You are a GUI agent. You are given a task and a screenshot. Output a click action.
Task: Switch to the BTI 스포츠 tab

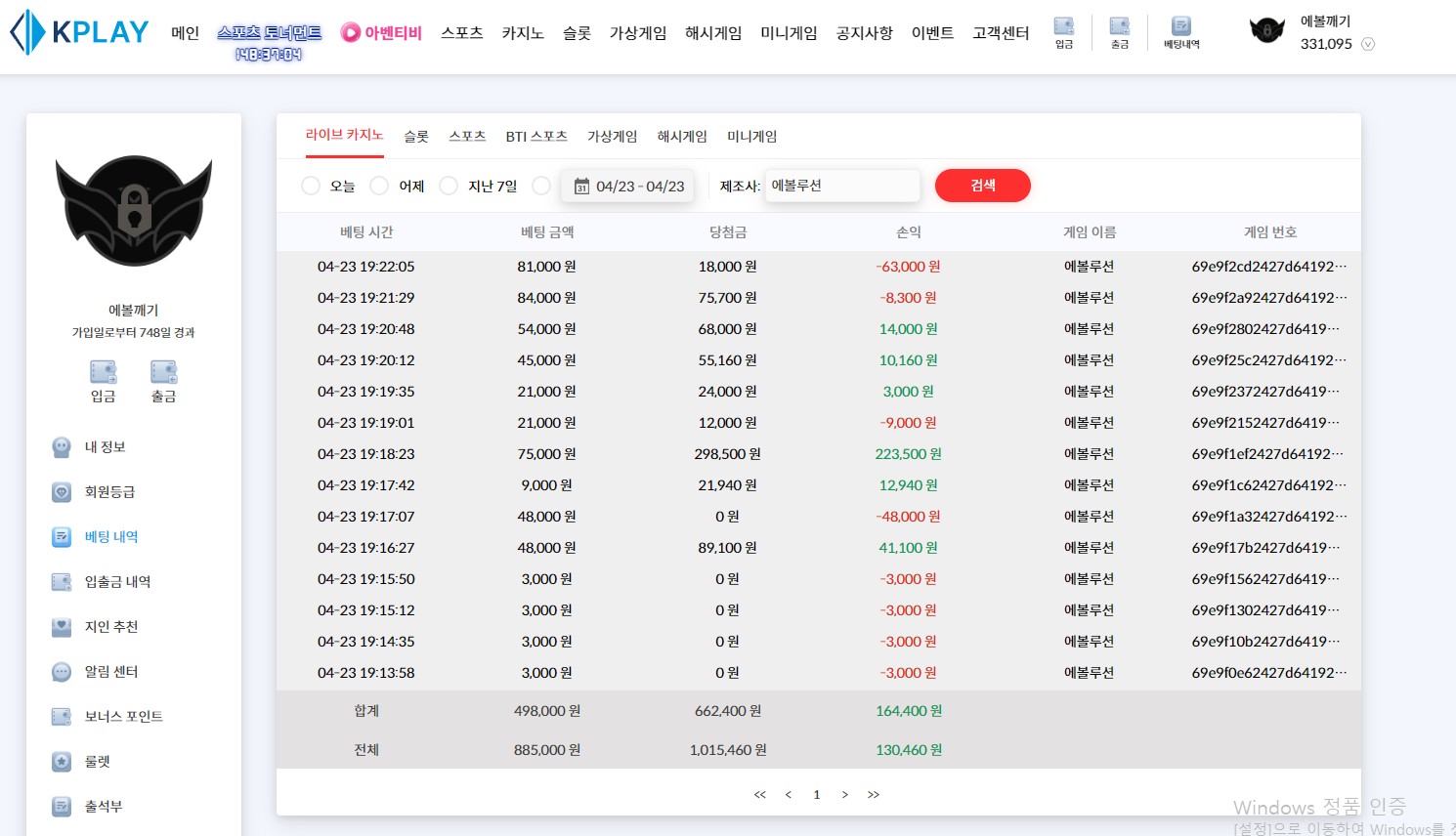(536, 137)
